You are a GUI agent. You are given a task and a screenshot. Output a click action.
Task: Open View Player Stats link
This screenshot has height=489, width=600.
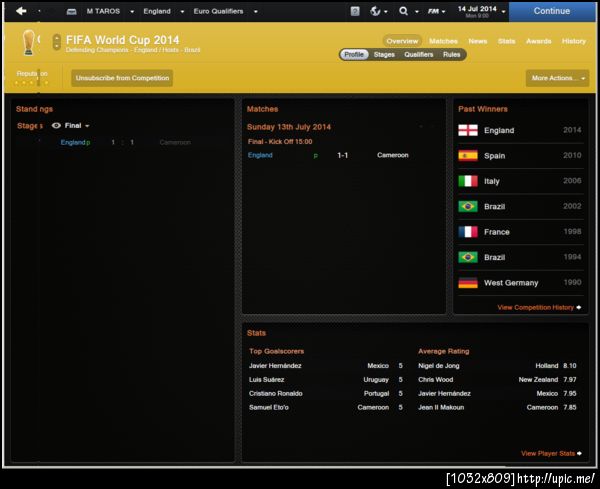(x=551, y=453)
